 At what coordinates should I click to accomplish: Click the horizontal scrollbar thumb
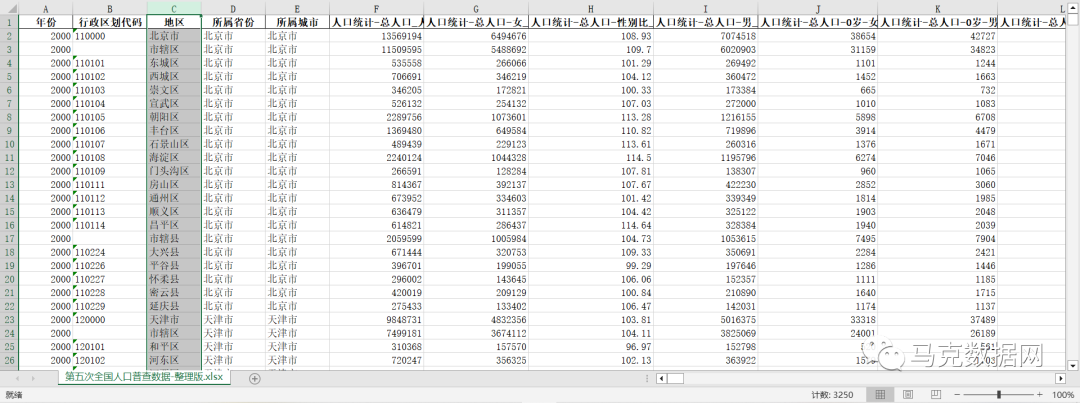point(676,378)
